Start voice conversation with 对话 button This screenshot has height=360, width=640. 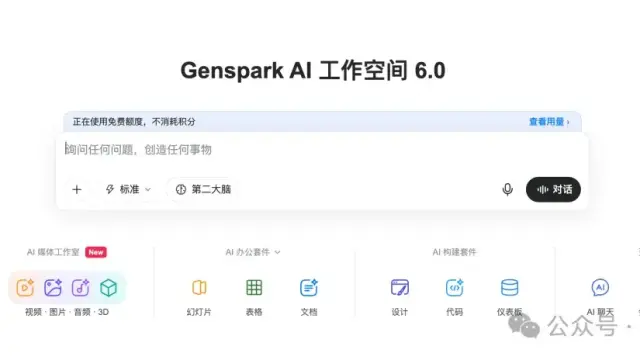coord(553,189)
